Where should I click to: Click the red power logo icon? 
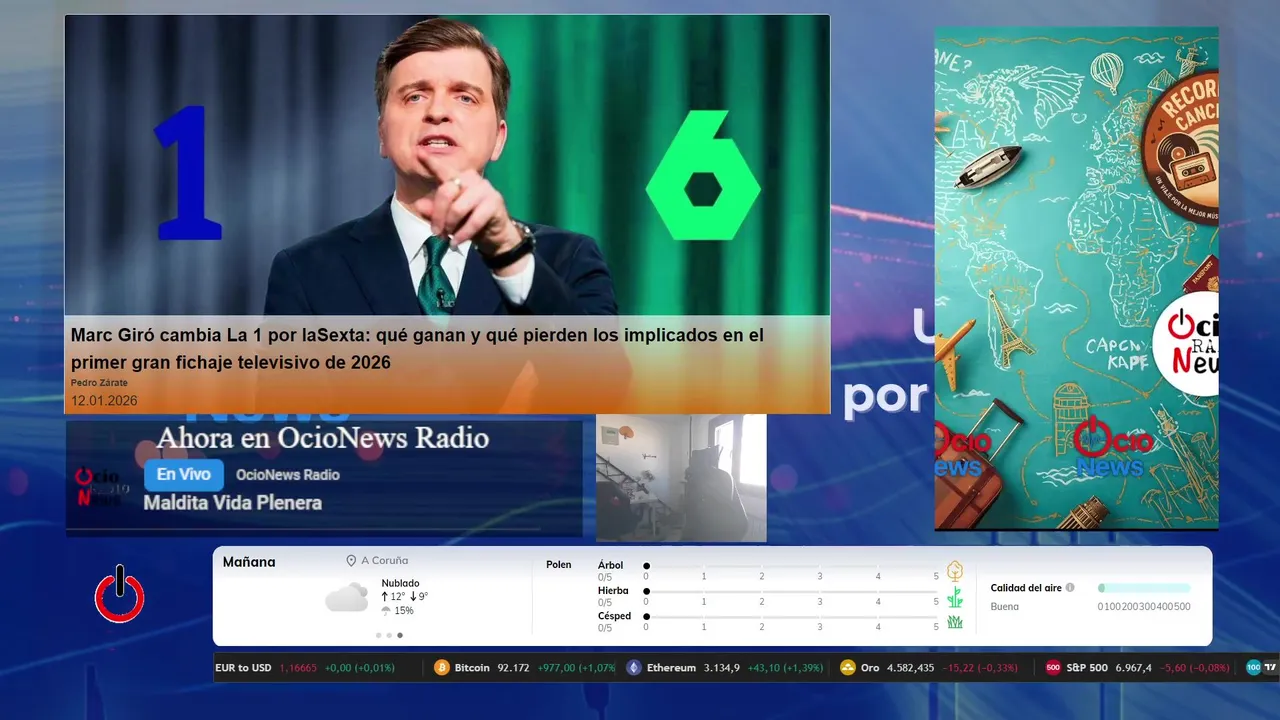[120, 595]
